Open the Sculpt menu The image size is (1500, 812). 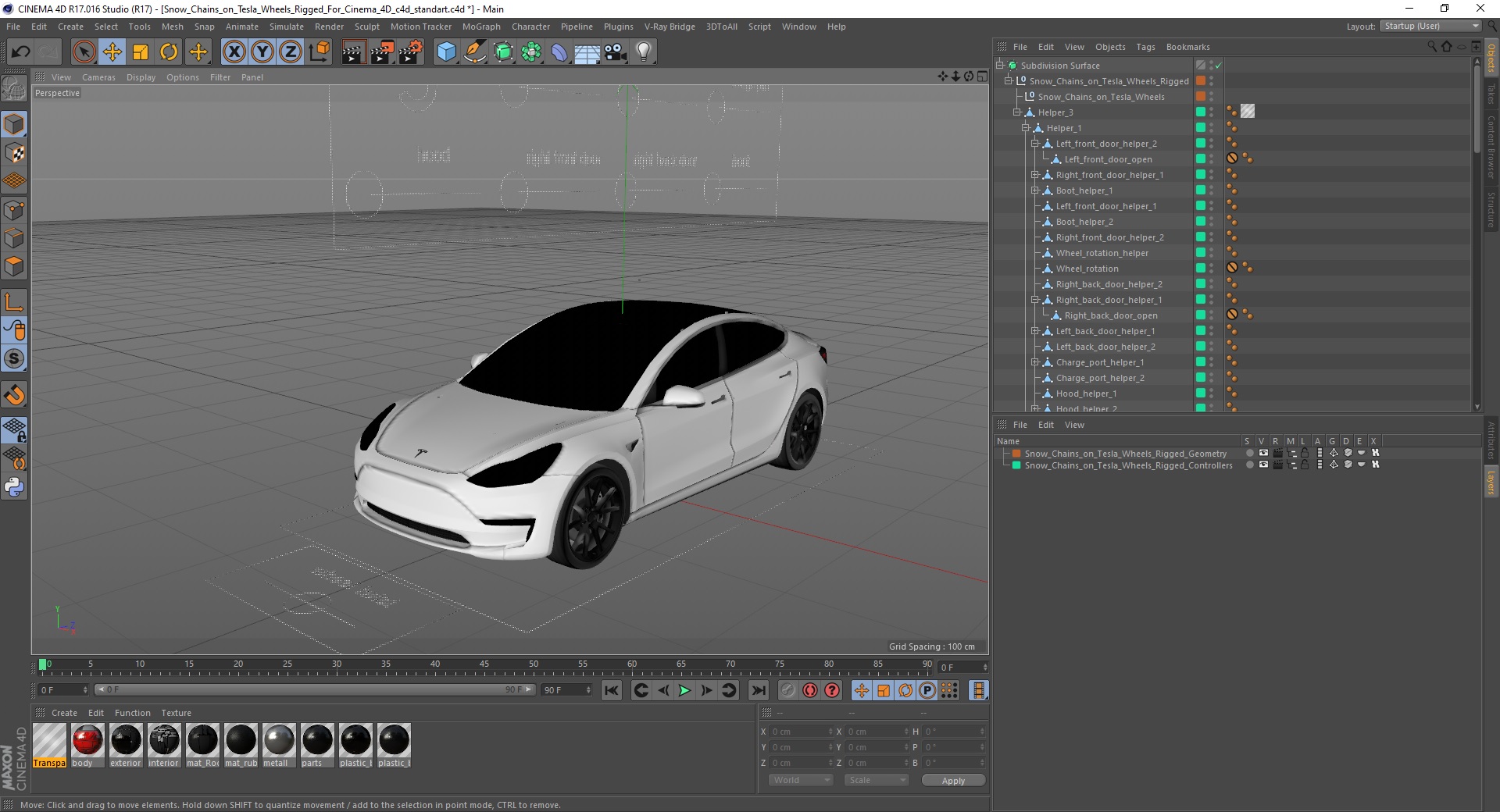pos(366,27)
